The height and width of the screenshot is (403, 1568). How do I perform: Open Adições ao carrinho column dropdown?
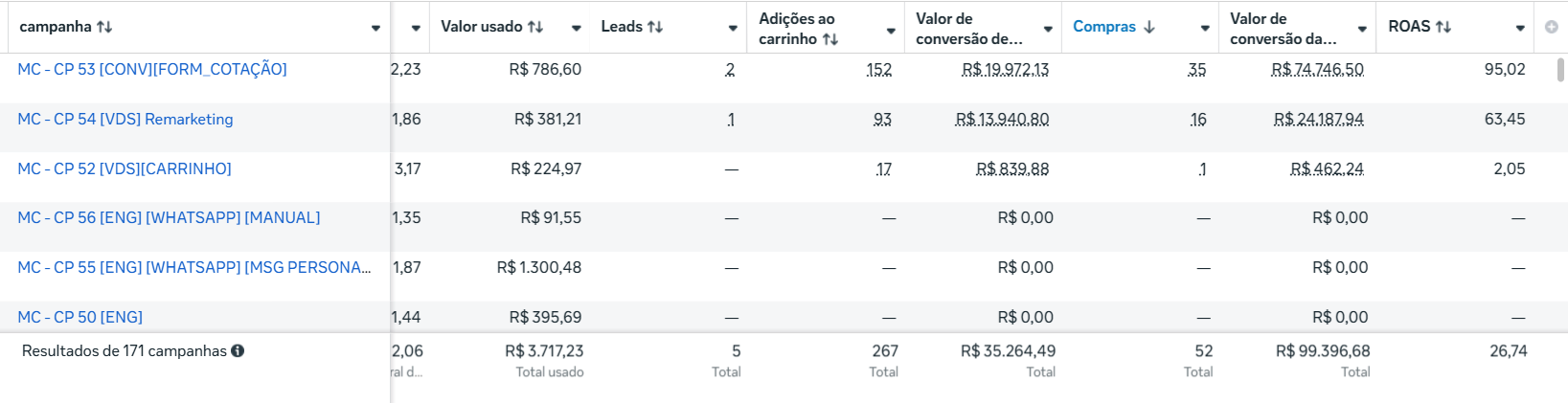pyautogui.click(x=891, y=31)
